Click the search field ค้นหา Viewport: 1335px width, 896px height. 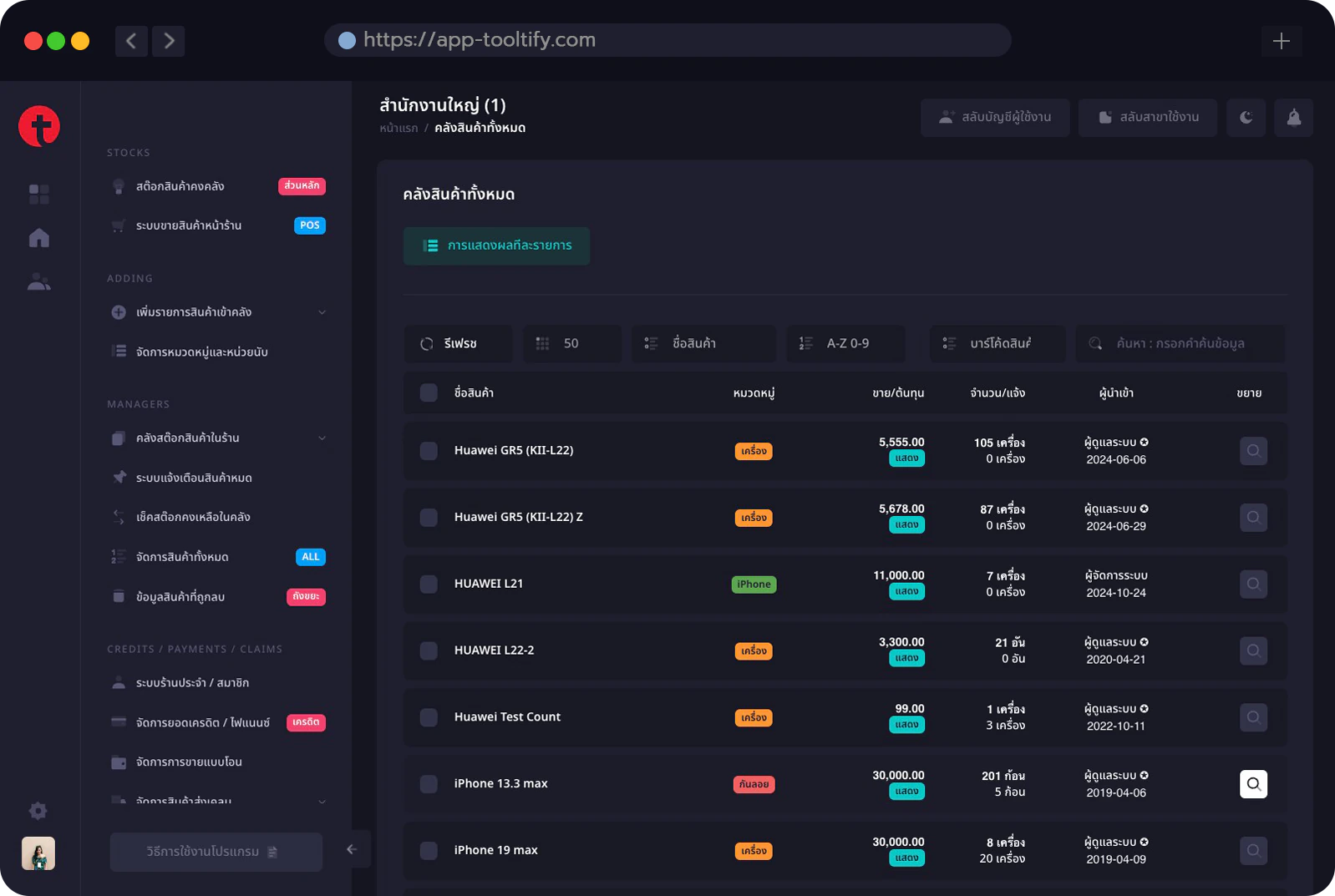click(x=1180, y=343)
